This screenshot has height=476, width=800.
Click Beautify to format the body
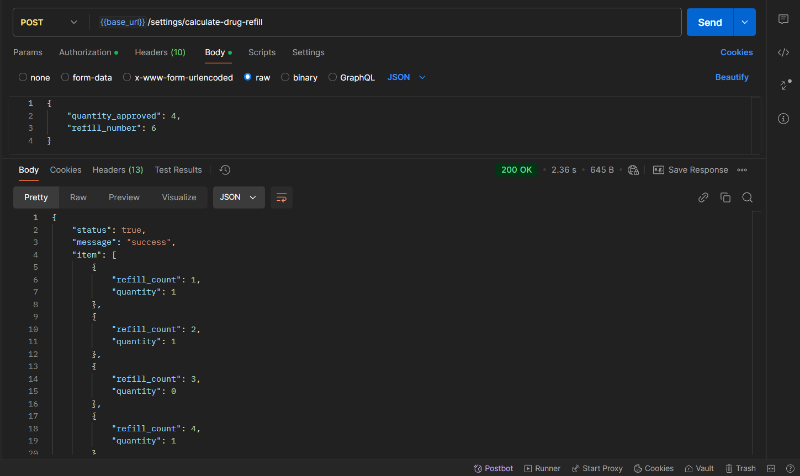[x=732, y=77]
